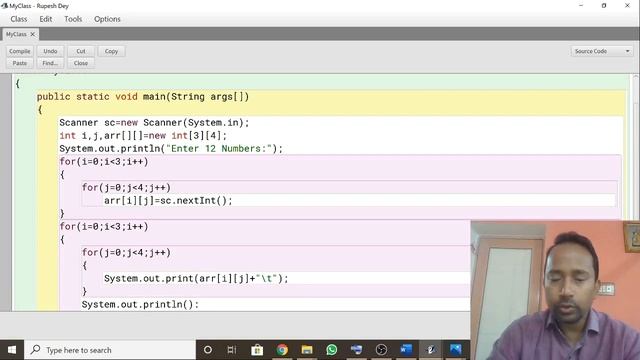Click the 'Scanner sc=new Scanner(System.in);' line
The width and height of the screenshot is (640, 360).
[154, 123]
